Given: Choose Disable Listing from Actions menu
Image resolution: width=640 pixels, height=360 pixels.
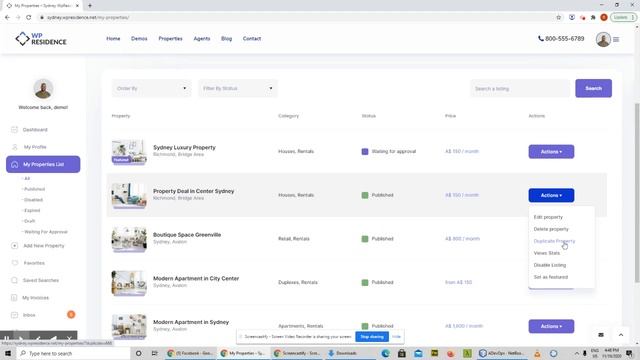Looking at the screenshot, I should [x=550, y=265].
